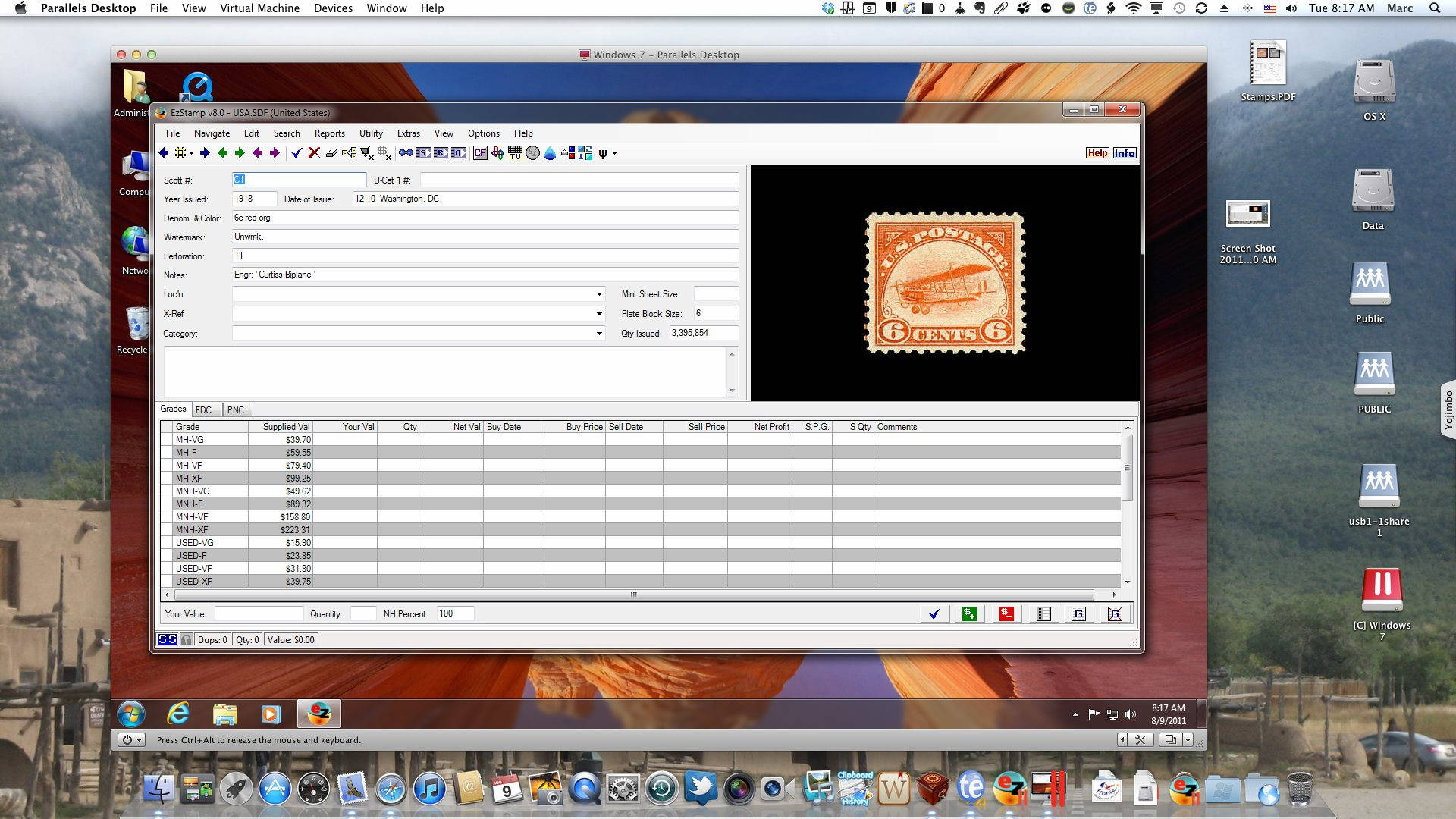
Task: Click the Q report toolbar icon
Action: [458, 153]
